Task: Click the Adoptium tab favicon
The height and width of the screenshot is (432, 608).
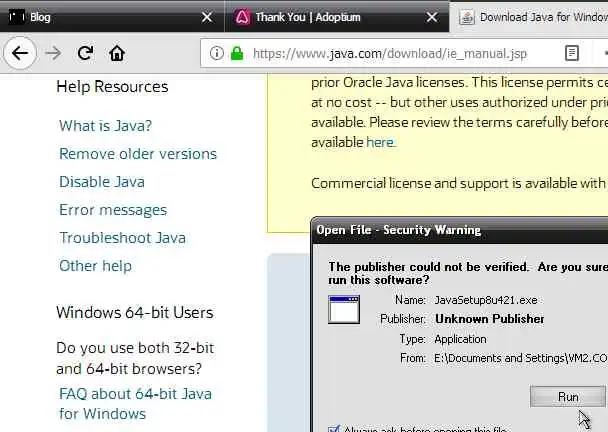Action: [242, 17]
